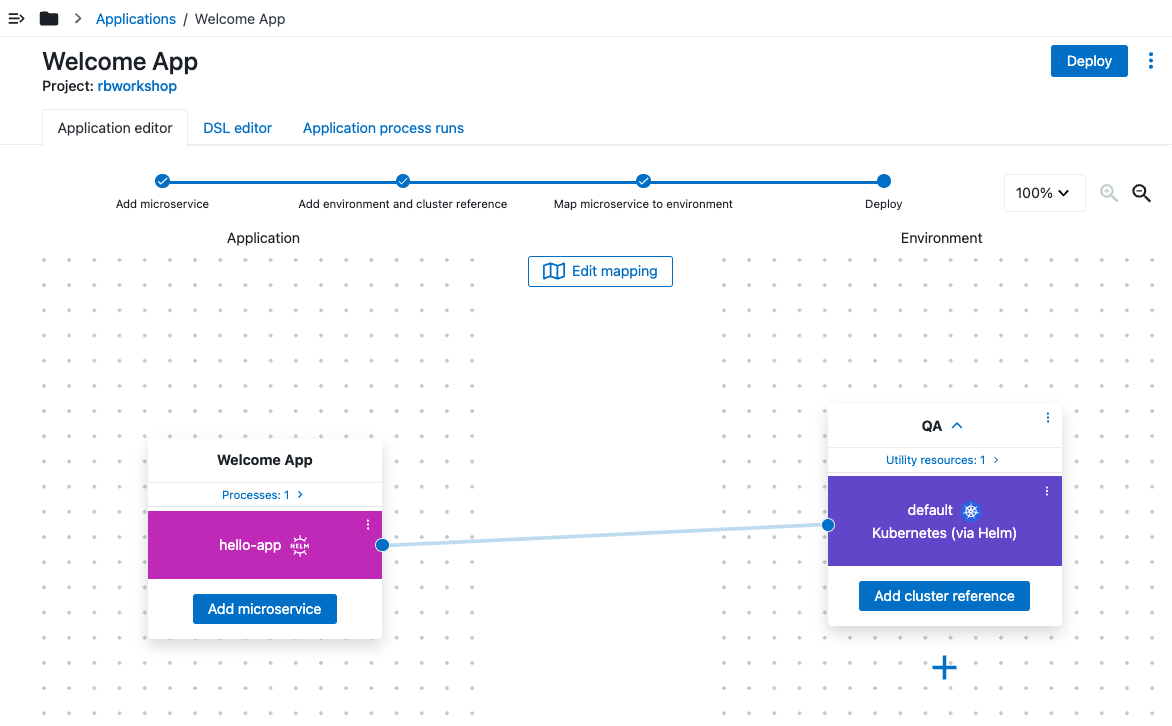This screenshot has width=1172, height=726.
Task: Collapse the QA environment chevron
Action: click(x=957, y=426)
